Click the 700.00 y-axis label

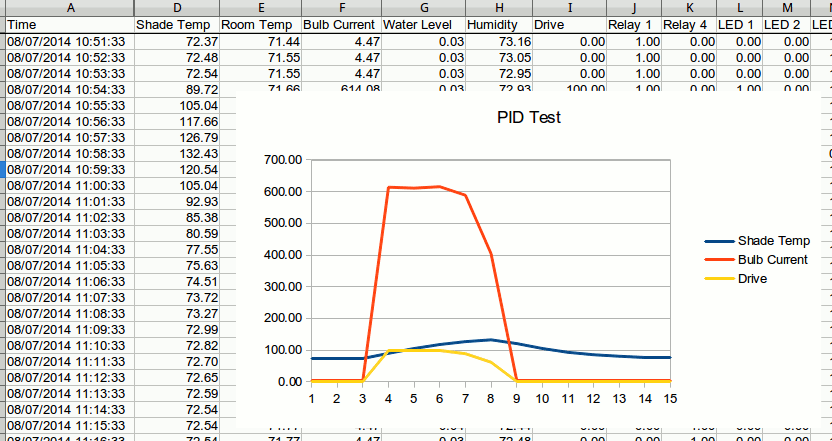(283, 160)
